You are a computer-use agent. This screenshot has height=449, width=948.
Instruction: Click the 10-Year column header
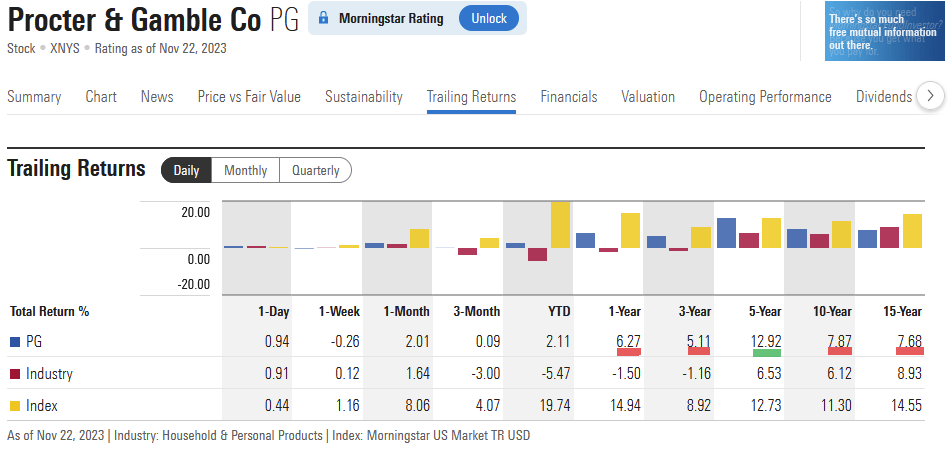(831, 312)
